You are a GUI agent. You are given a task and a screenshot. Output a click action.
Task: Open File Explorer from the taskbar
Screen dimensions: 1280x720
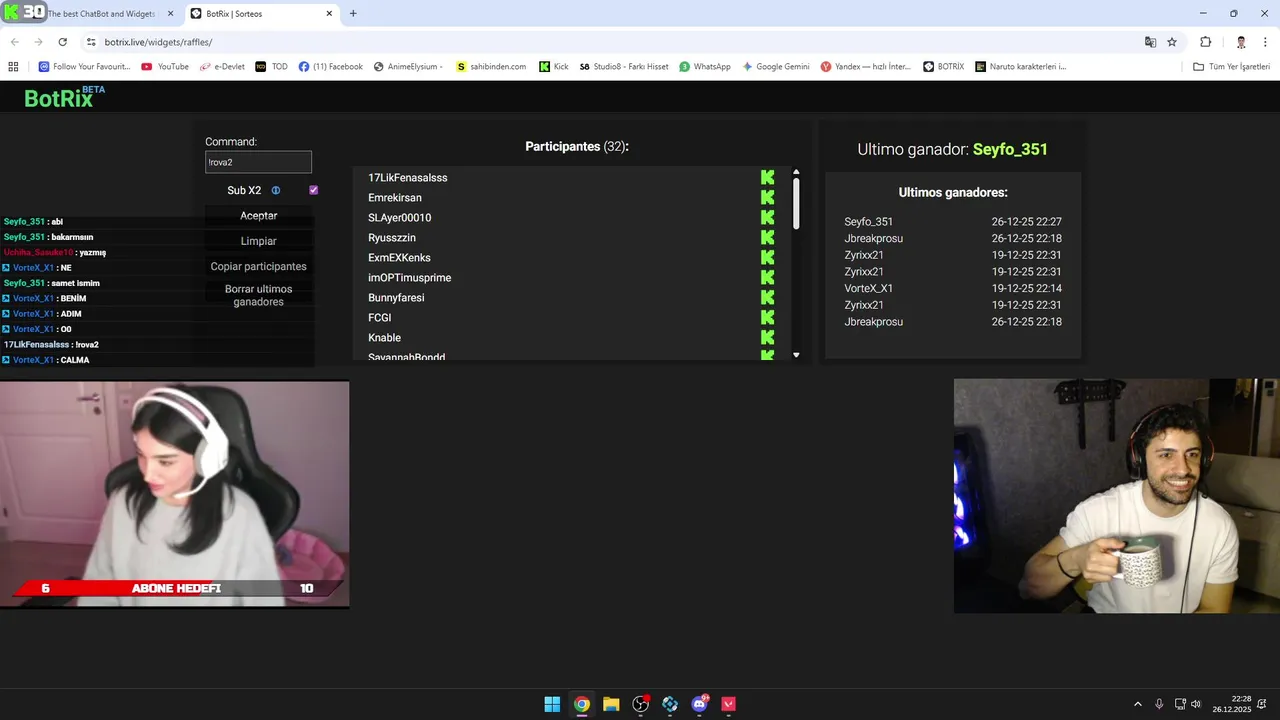click(x=611, y=704)
